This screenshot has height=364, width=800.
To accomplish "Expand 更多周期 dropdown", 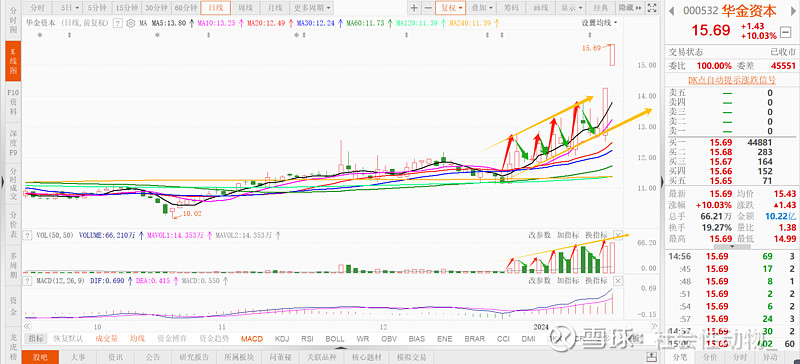I will click(312, 8).
